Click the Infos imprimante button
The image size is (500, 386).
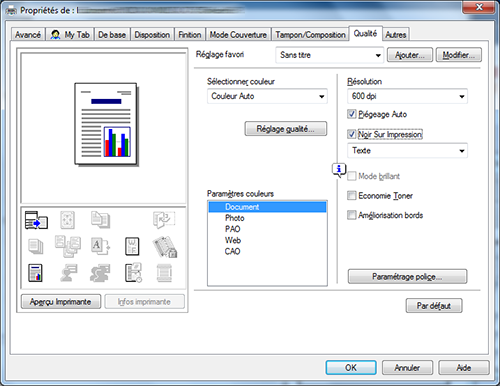pos(144,302)
